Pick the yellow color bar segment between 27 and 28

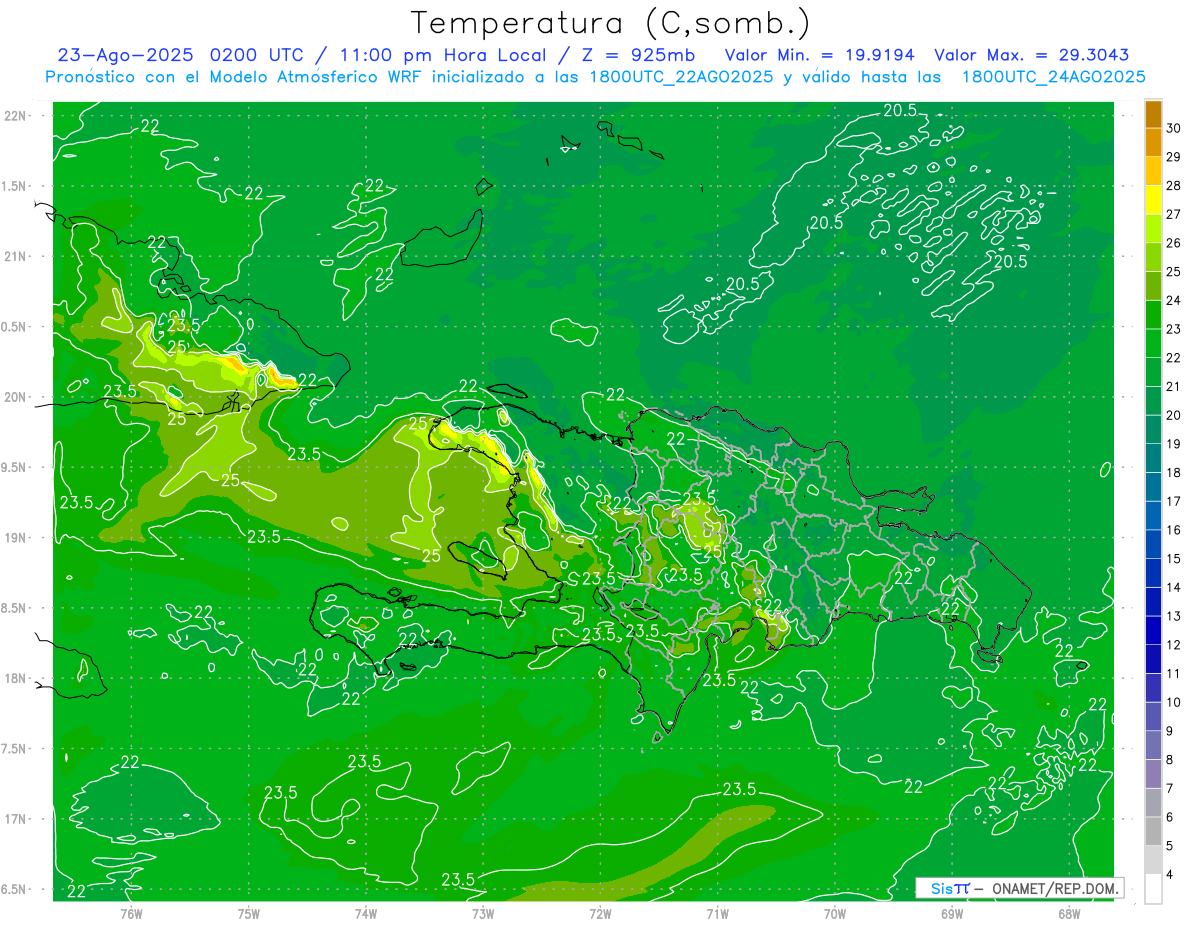[x=1153, y=200]
